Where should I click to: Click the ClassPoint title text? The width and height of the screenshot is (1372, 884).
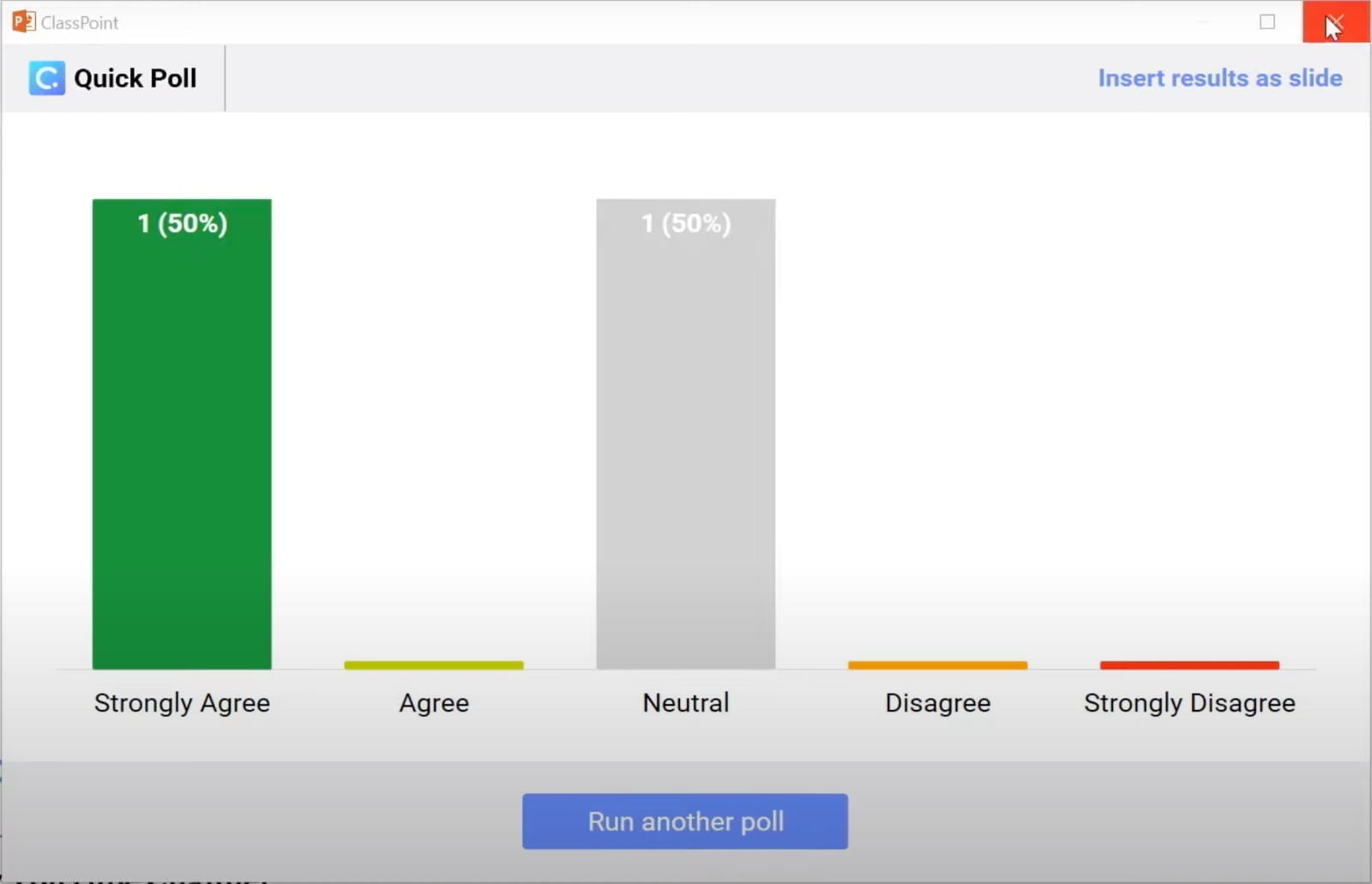[x=80, y=23]
